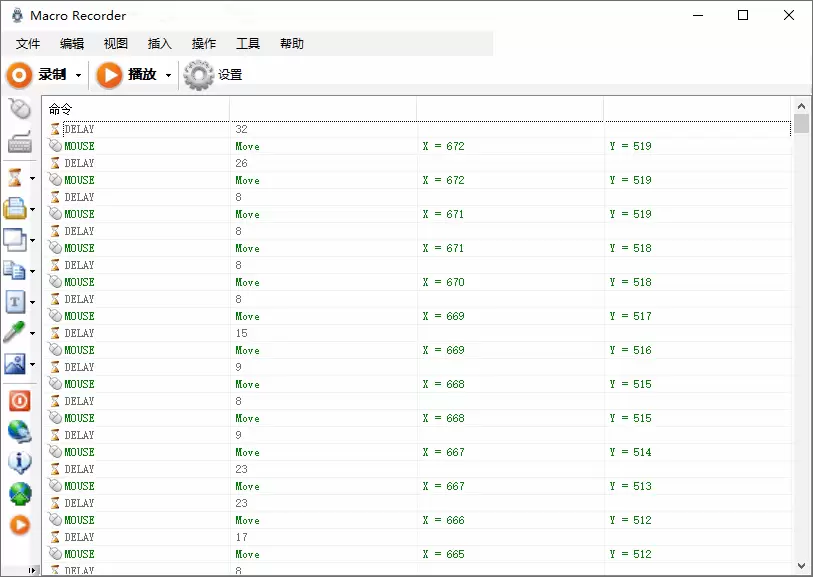Select the delay value 17 cell
Viewport: 813px width, 577px height.
click(x=242, y=537)
